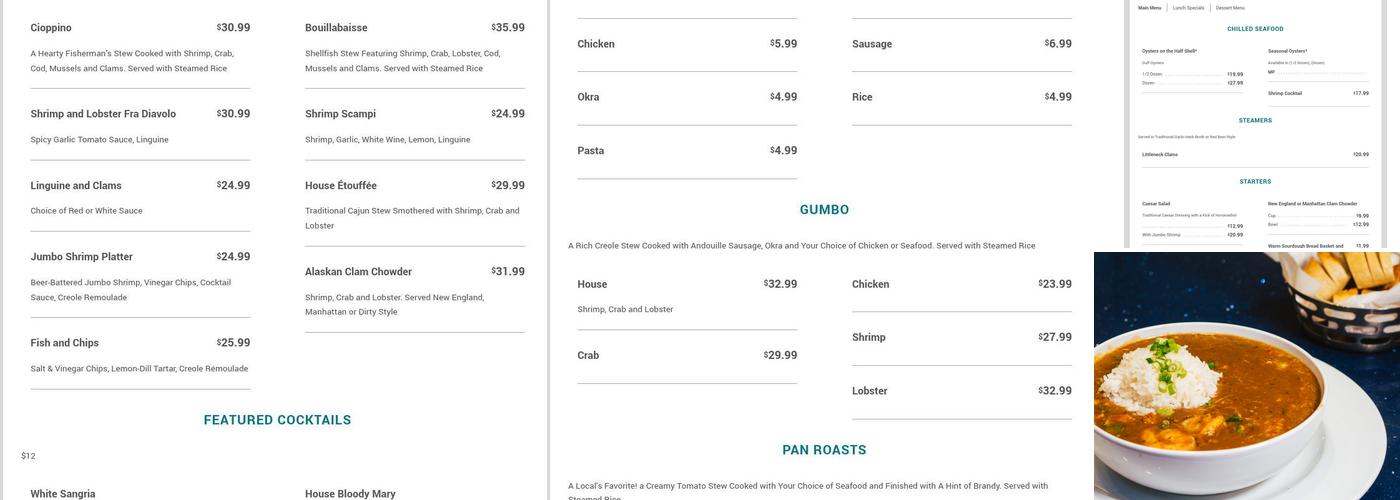
Task: Open the Main Menu tab
Action: pos(1150,8)
